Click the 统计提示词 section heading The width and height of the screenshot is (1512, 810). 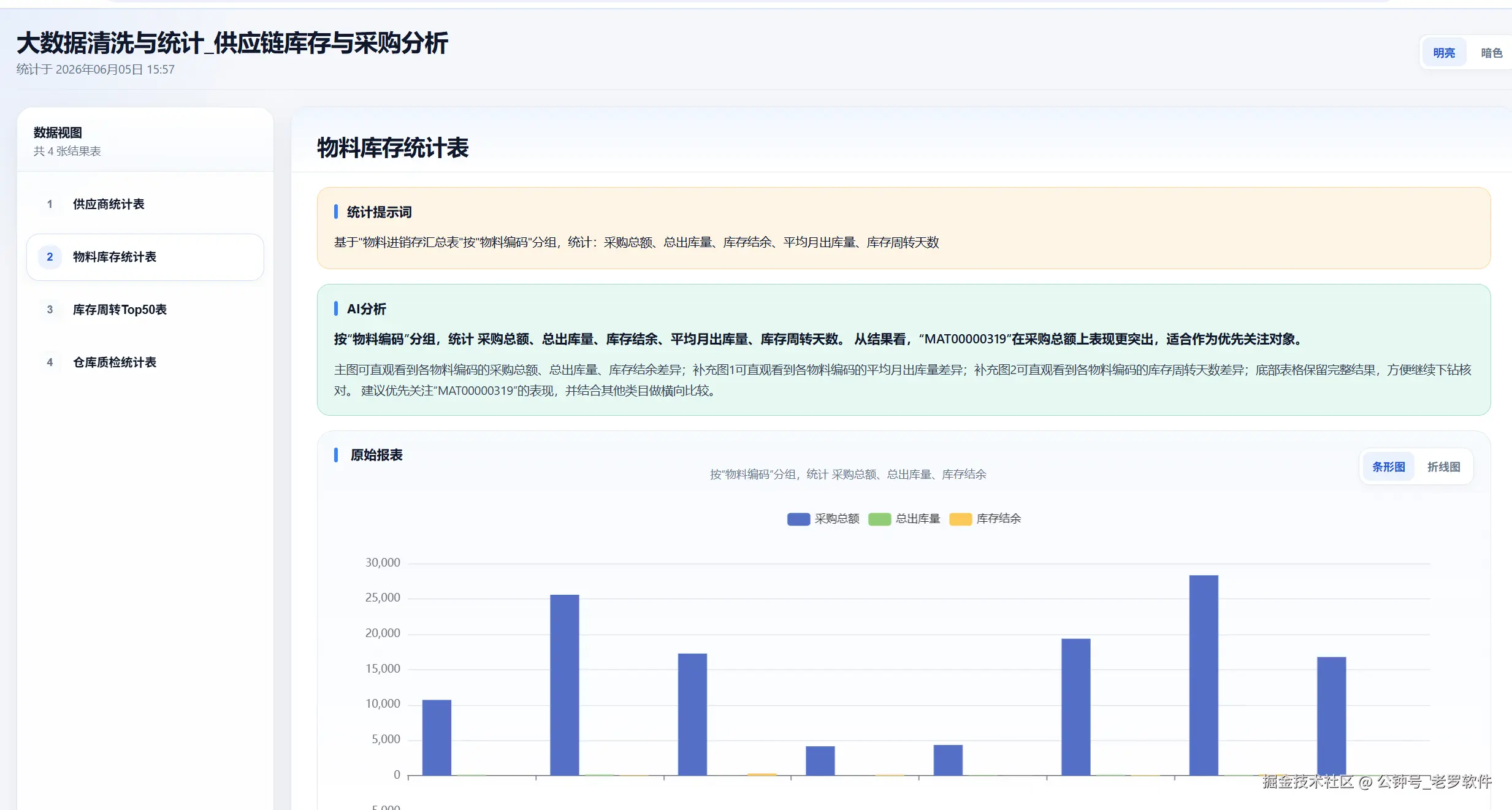click(x=379, y=212)
